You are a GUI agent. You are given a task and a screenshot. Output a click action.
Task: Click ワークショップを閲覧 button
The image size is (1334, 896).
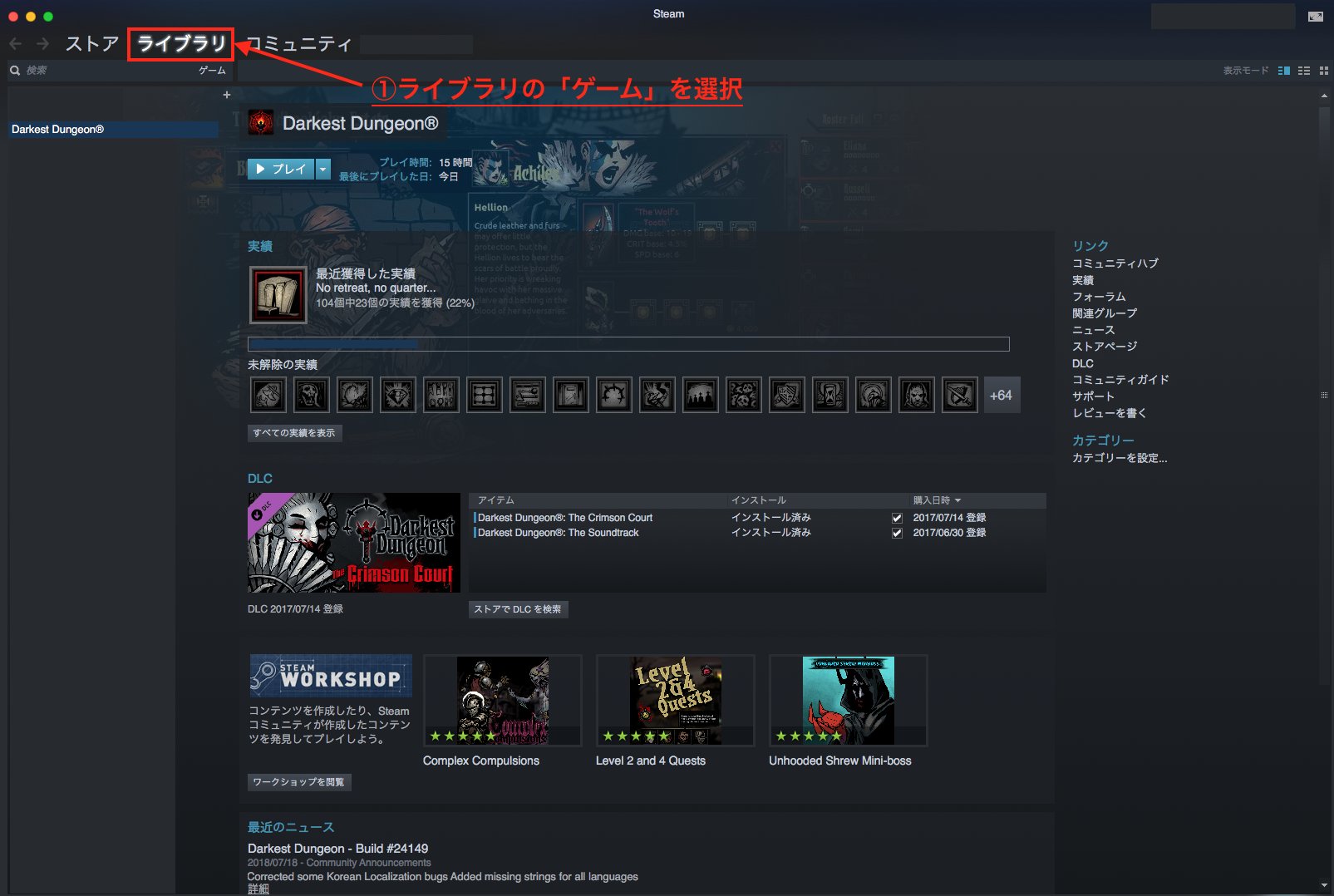click(x=298, y=782)
